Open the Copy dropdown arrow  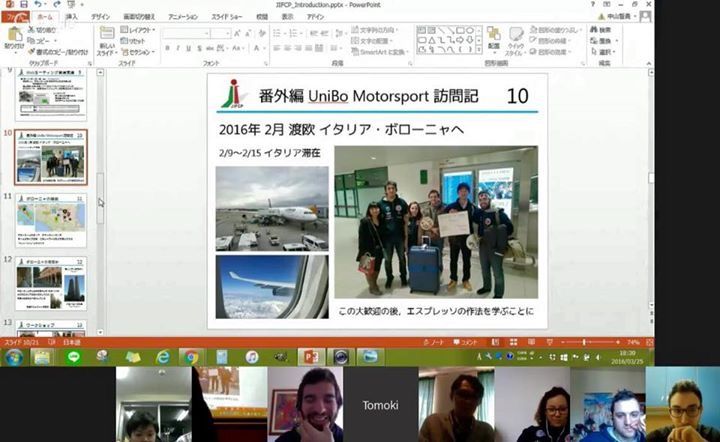coord(56,41)
